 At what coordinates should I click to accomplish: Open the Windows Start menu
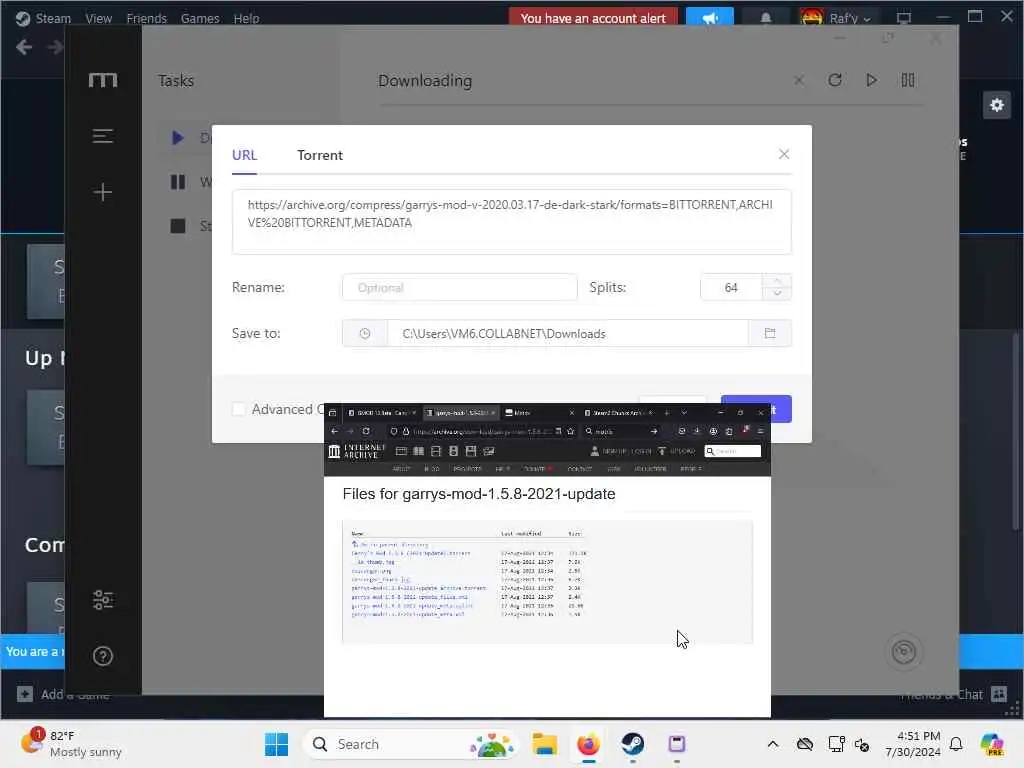(x=276, y=744)
